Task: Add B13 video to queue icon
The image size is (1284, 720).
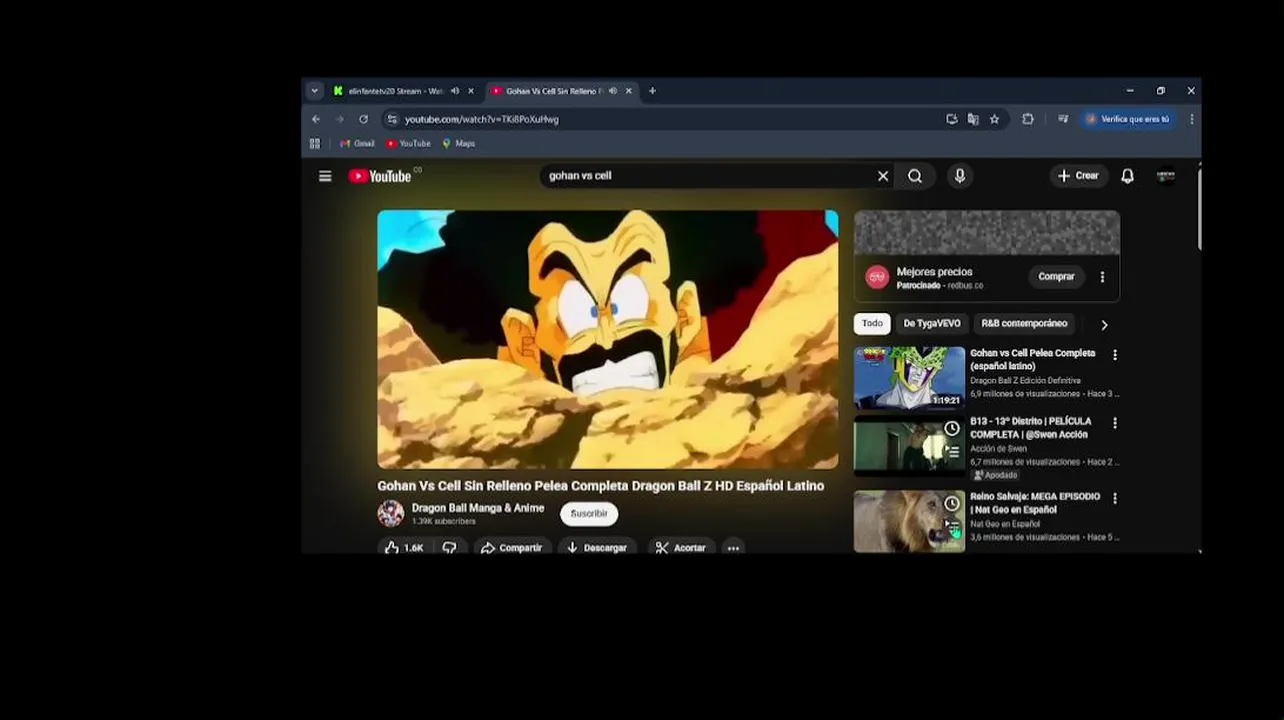Action: (952, 452)
